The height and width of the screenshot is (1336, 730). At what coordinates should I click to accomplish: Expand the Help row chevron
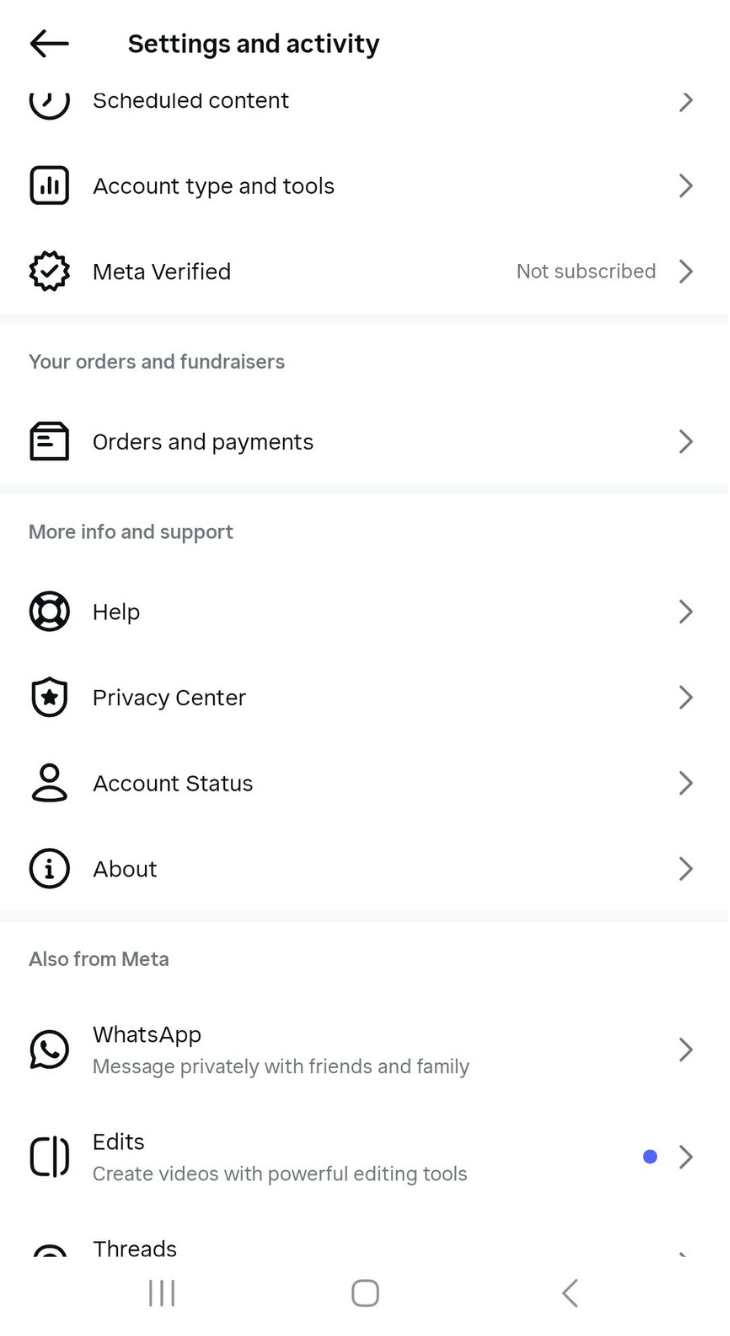coord(686,612)
